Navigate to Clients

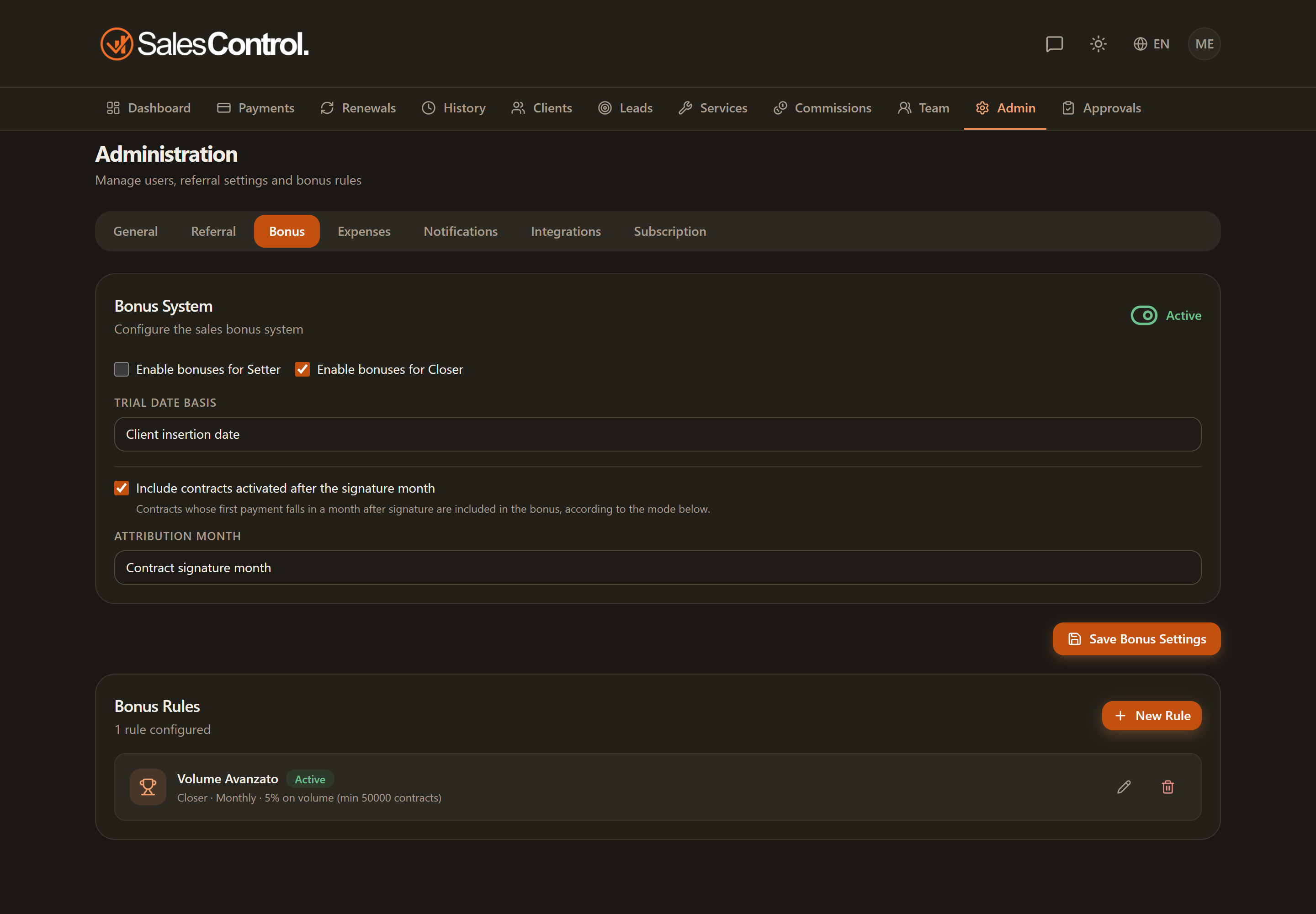click(x=542, y=108)
